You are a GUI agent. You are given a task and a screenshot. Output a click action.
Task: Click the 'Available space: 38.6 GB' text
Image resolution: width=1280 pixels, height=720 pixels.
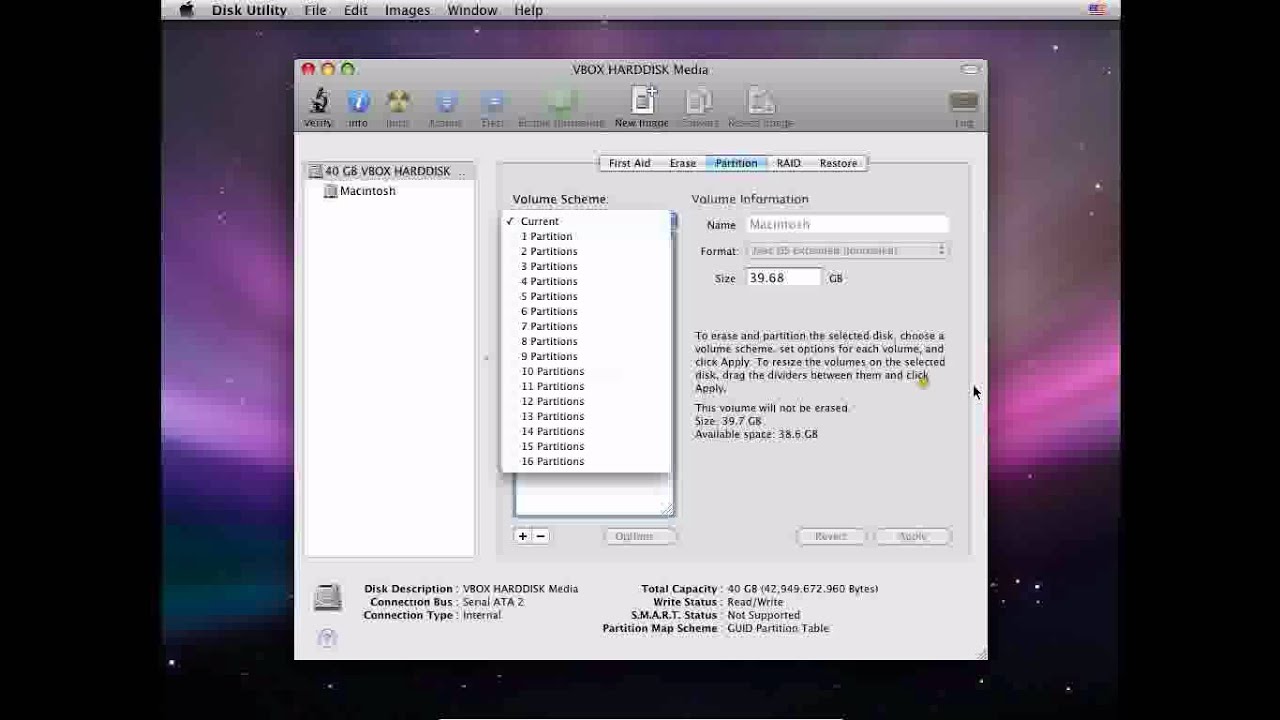[756, 434]
